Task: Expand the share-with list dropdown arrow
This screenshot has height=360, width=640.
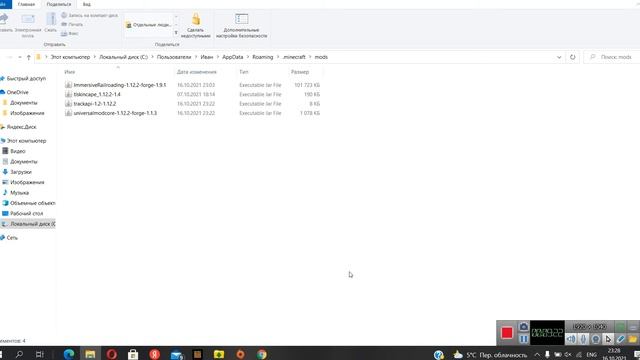Action: pos(176,33)
